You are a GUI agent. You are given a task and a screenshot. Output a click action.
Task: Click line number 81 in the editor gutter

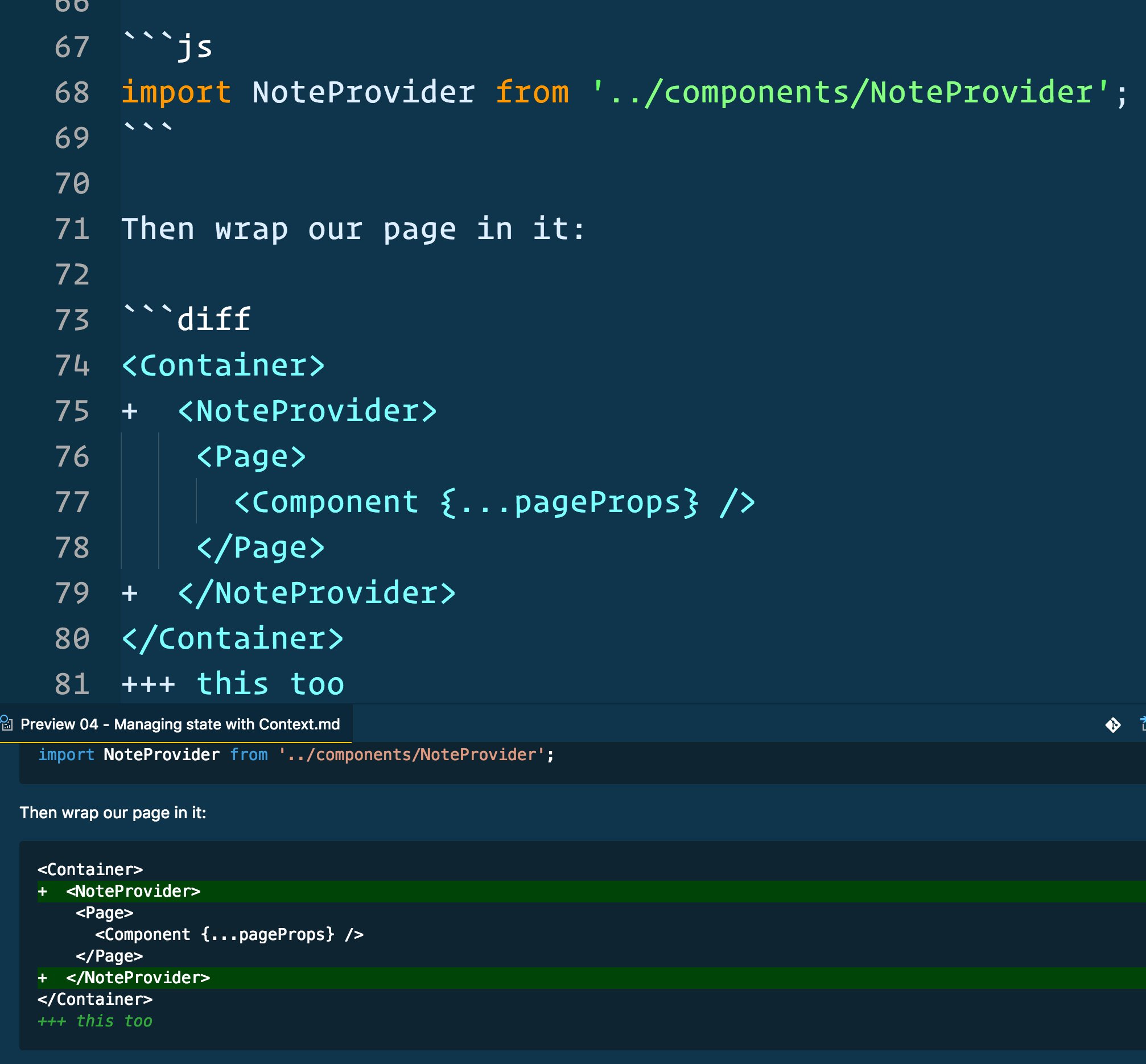coord(72,683)
